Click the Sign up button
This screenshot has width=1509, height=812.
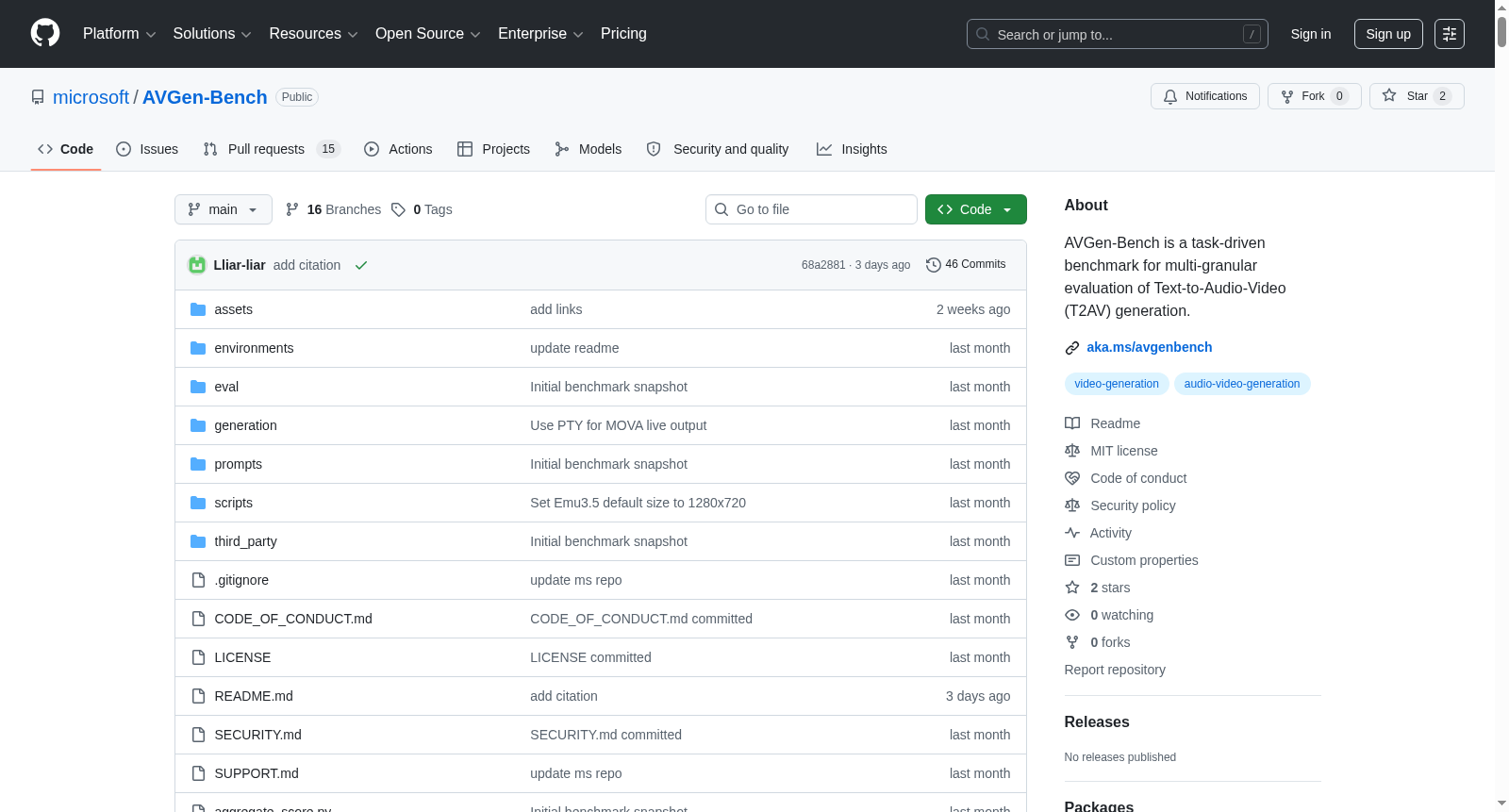[1388, 34]
